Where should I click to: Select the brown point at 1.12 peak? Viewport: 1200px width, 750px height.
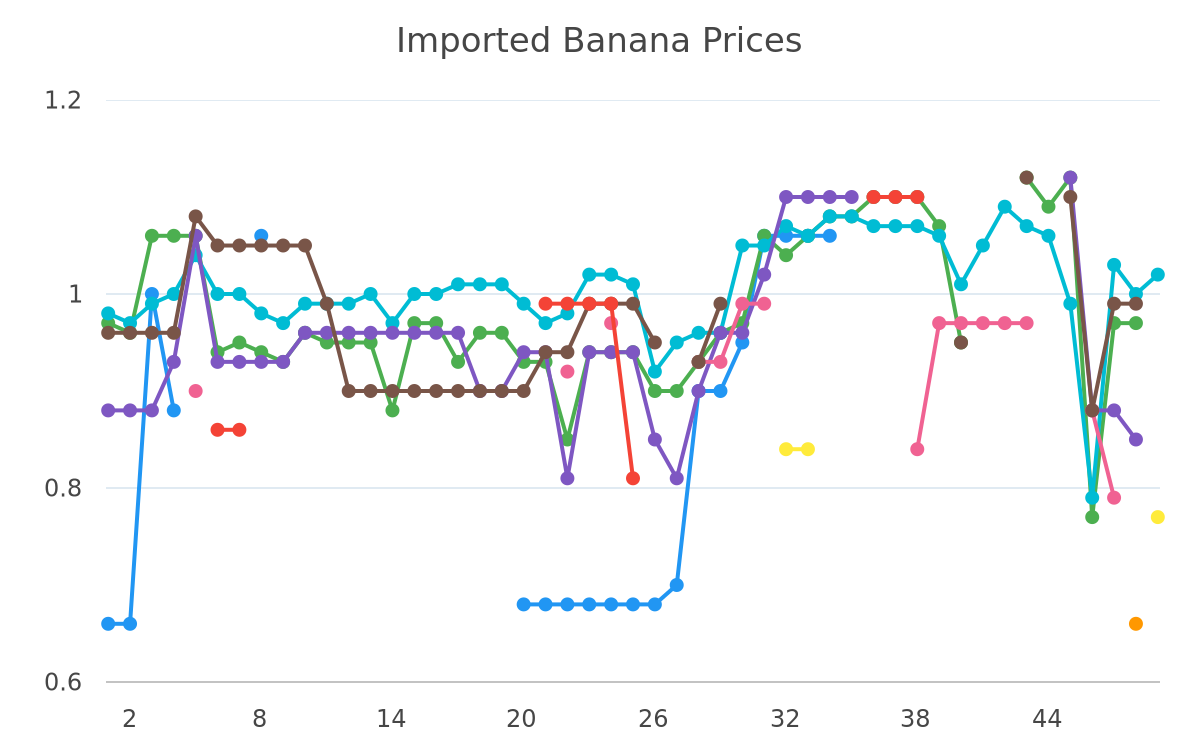pyautogui.click(x=1026, y=178)
